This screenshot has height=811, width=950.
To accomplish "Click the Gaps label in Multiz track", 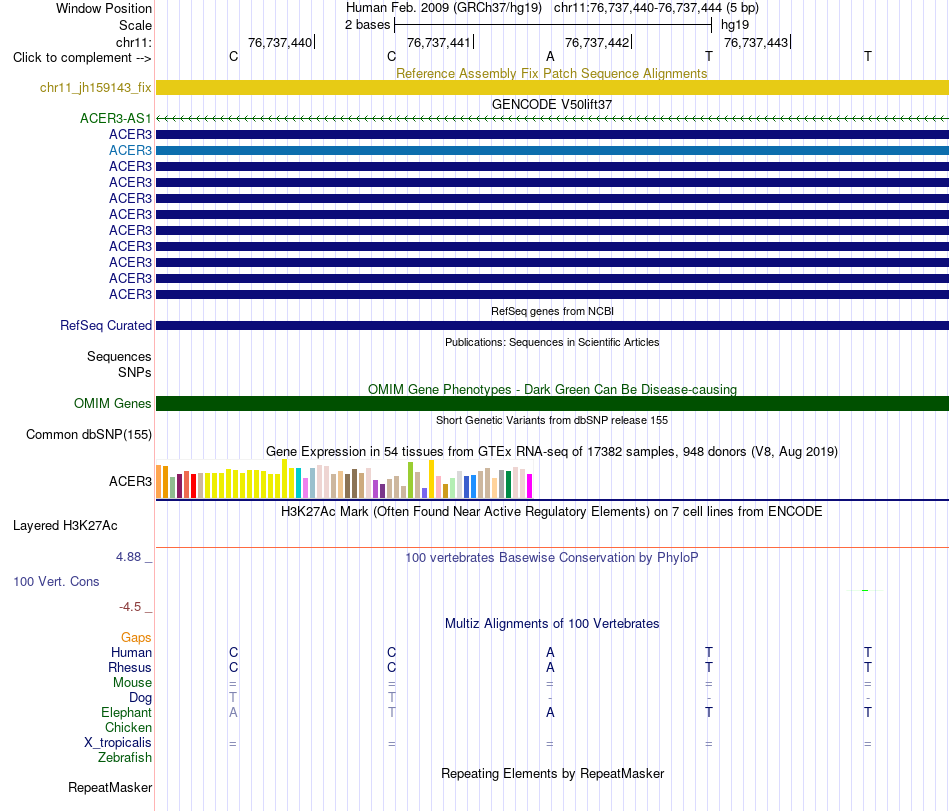I will click(136, 637).
